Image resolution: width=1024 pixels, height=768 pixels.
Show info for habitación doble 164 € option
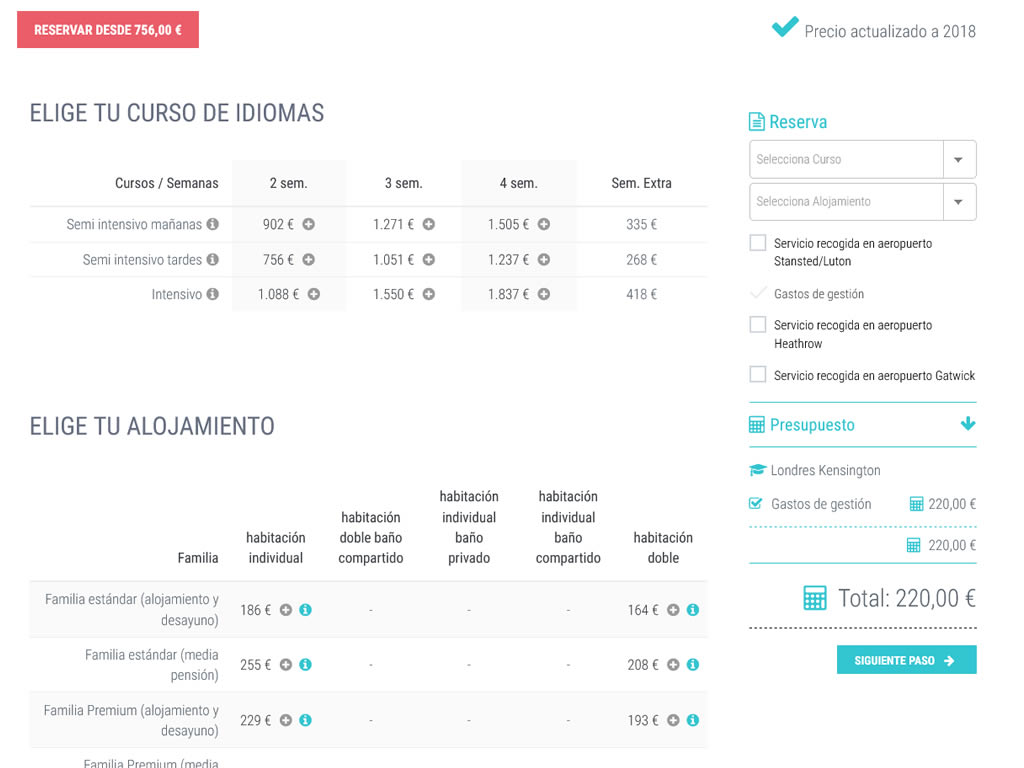(x=692, y=610)
